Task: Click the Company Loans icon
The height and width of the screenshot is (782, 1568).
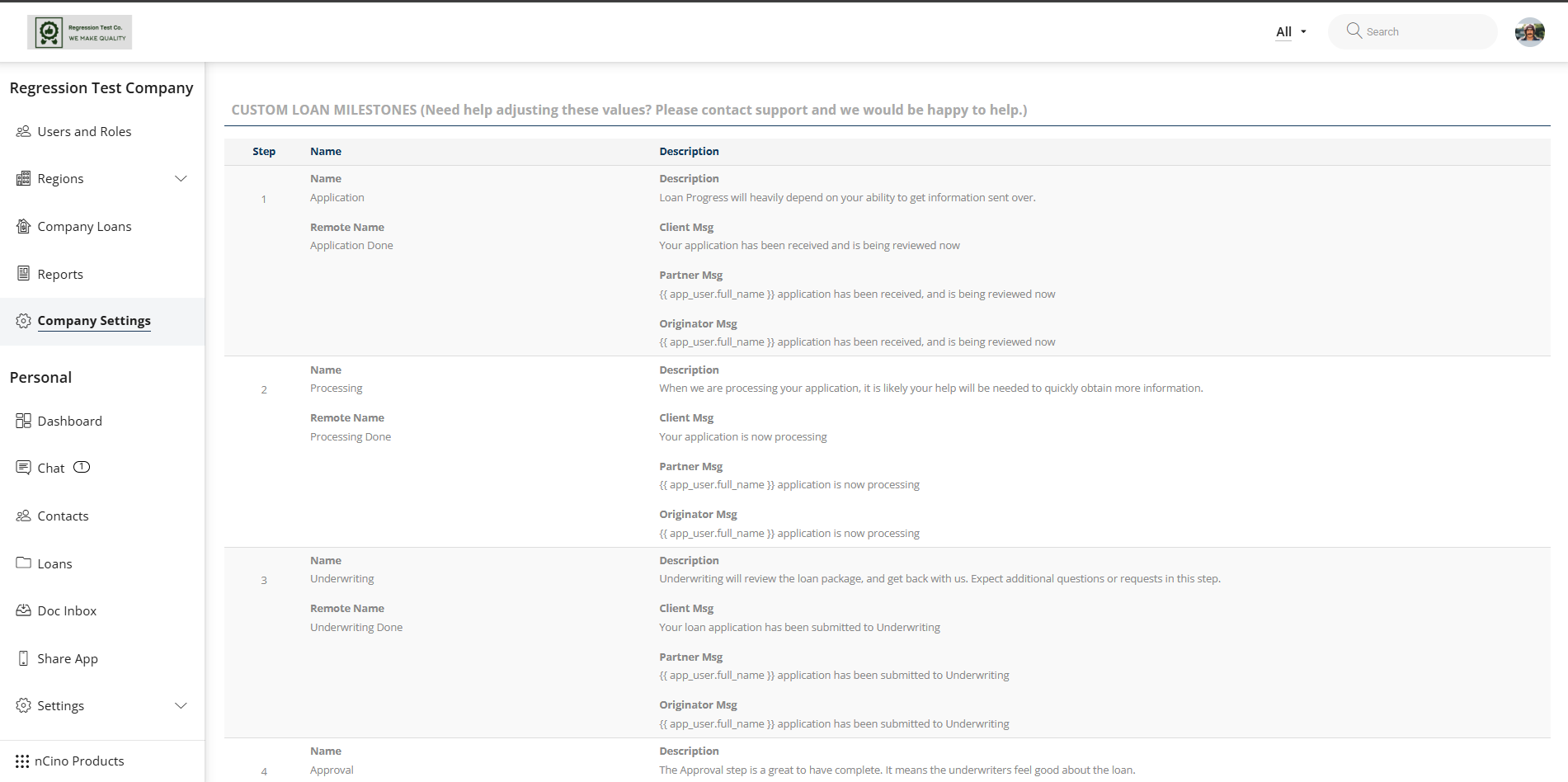Action: pyautogui.click(x=23, y=226)
